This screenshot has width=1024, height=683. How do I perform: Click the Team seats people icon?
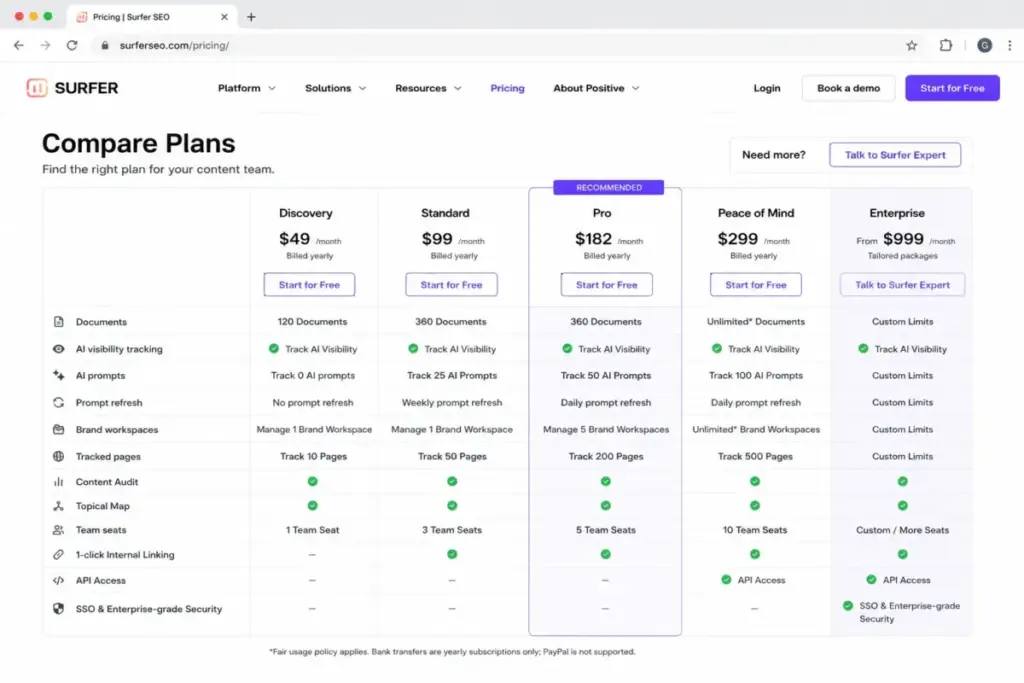(x=59, y=530)
